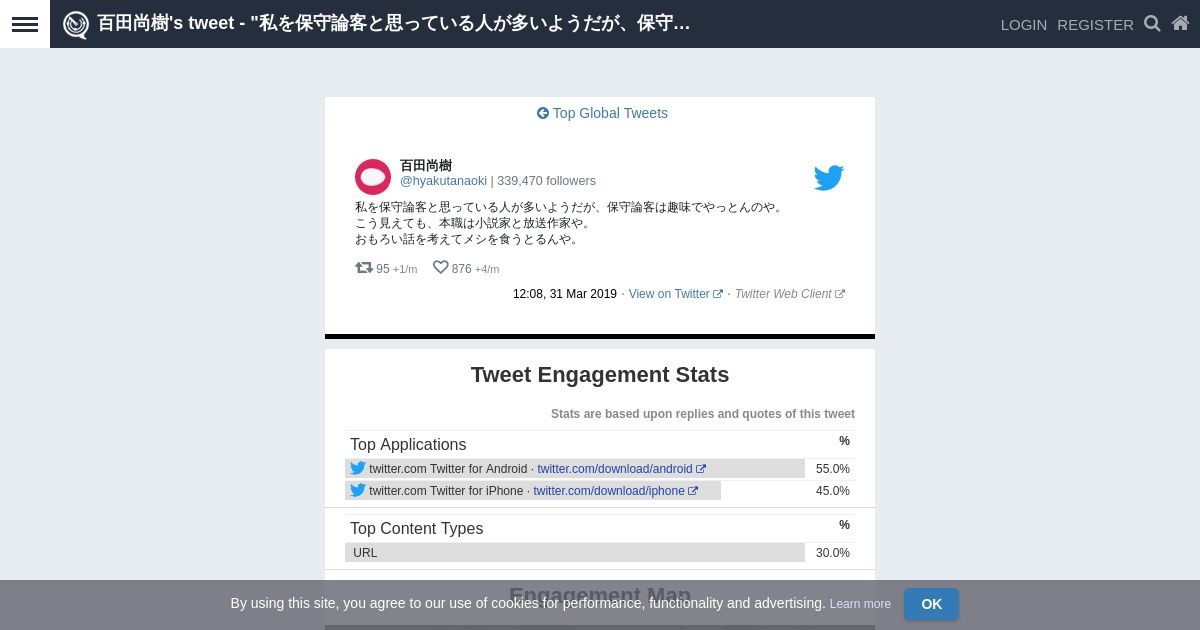Click Twitter bird icon in iPhone row
The image size is (1200, 630).
pyautogui.click(x=358, y=490)
